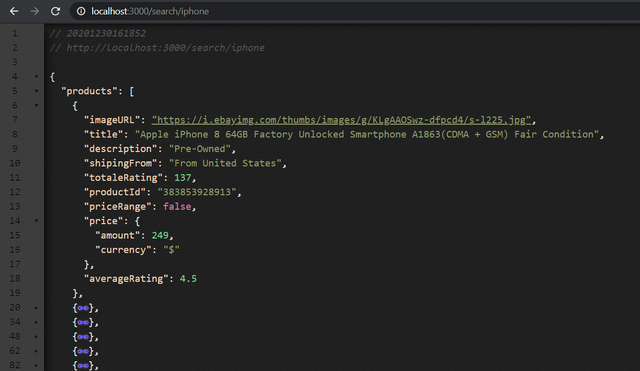Click the ellipsis placeholder on line 34
The width and height of the screenshot is (640, 371).
coord(83,322)
